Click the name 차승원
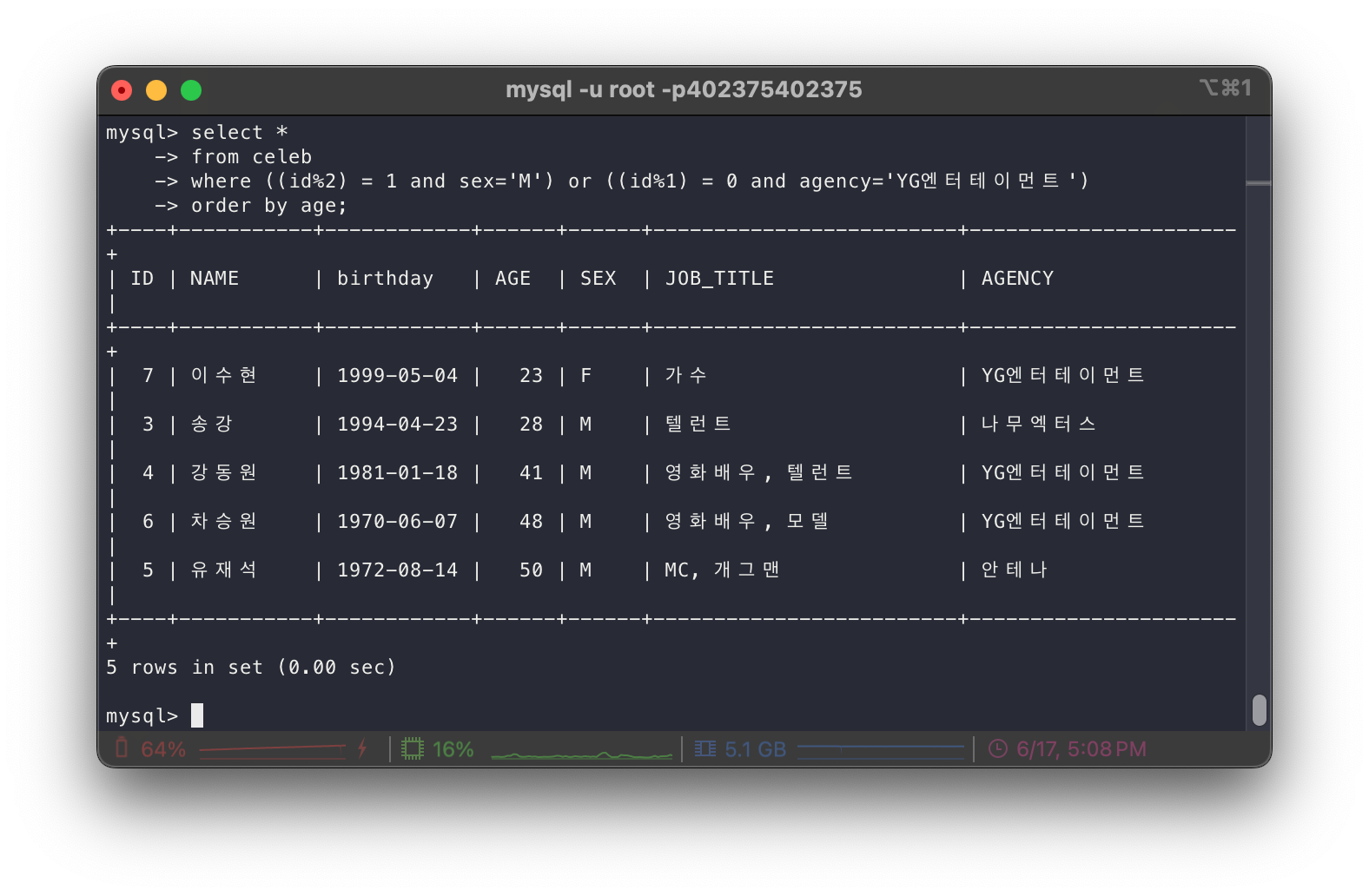 [223, 521]
